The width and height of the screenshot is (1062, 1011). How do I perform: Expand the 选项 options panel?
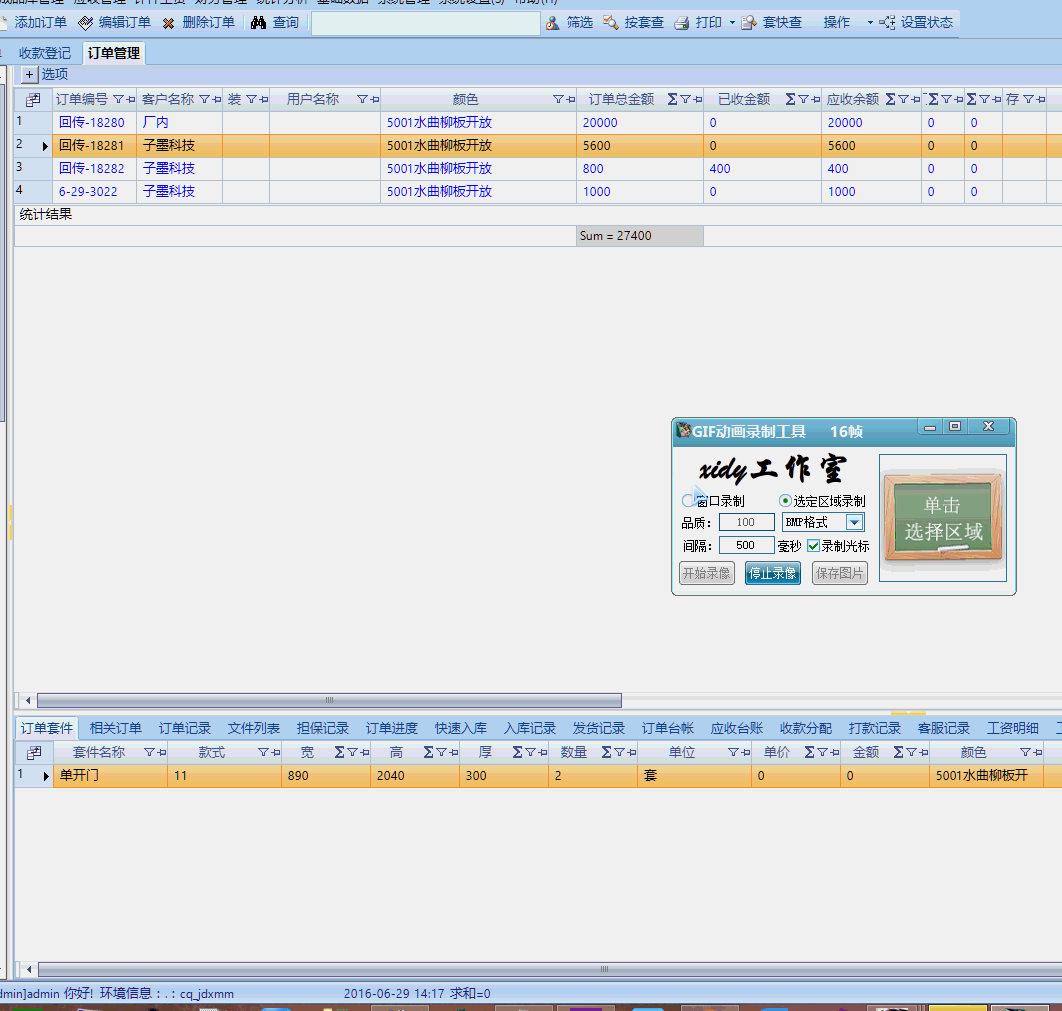[29, 74]
